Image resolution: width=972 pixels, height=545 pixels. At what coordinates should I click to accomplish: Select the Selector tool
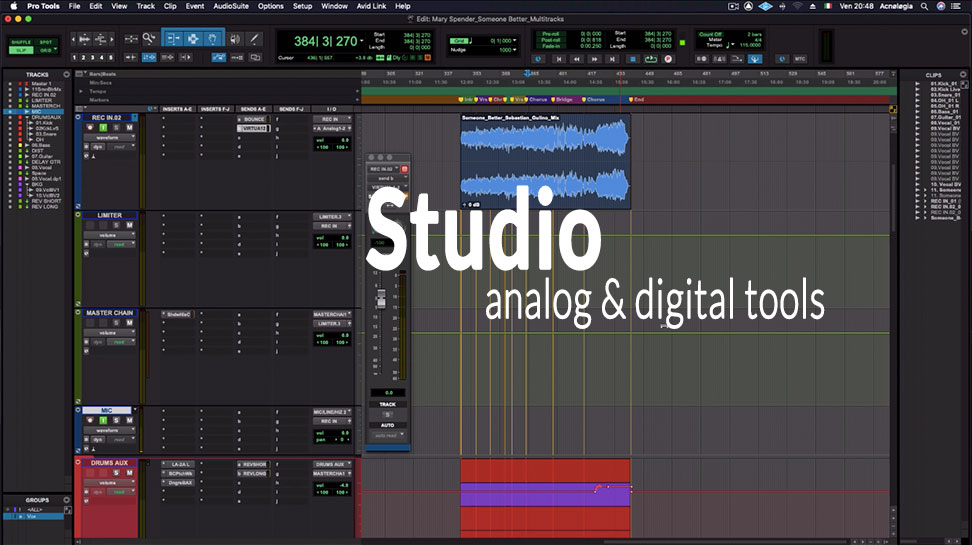click(x=193, y=39)
